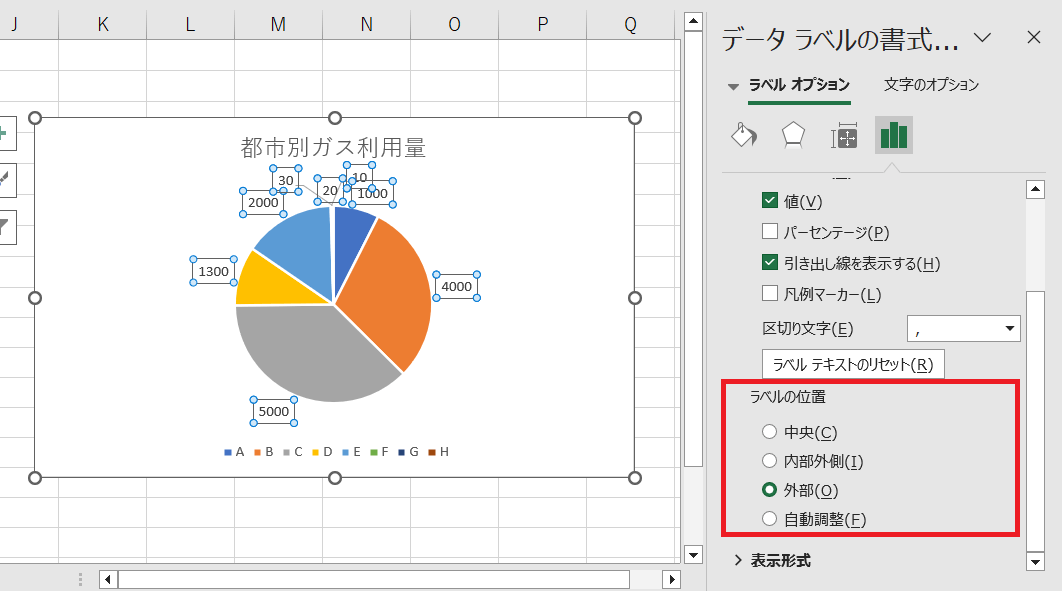
Task: Click the horizontal scrollbar thumb
Action: pos(374,579)
